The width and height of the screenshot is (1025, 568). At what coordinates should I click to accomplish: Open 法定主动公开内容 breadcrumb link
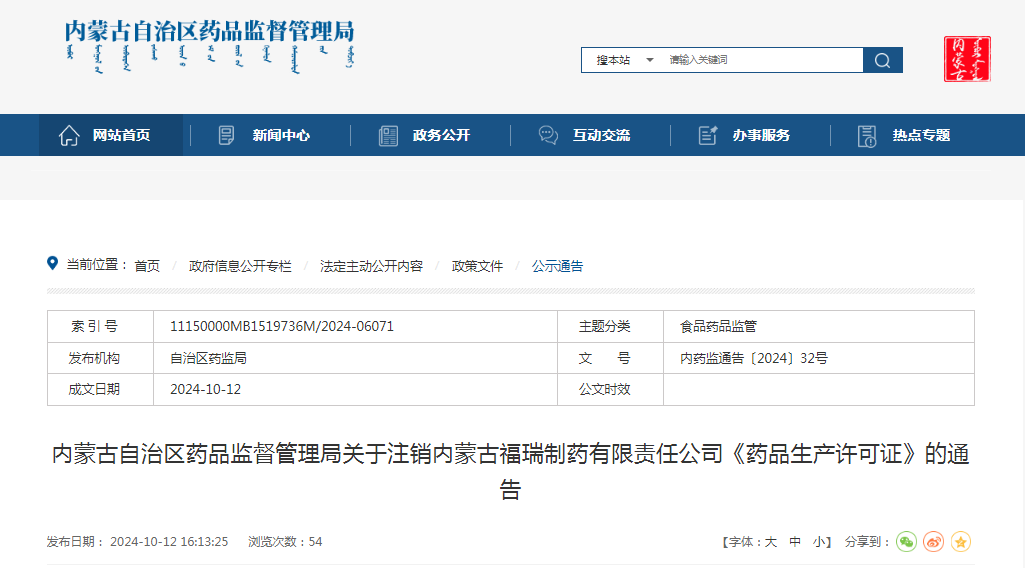click(x=371, y=266)
